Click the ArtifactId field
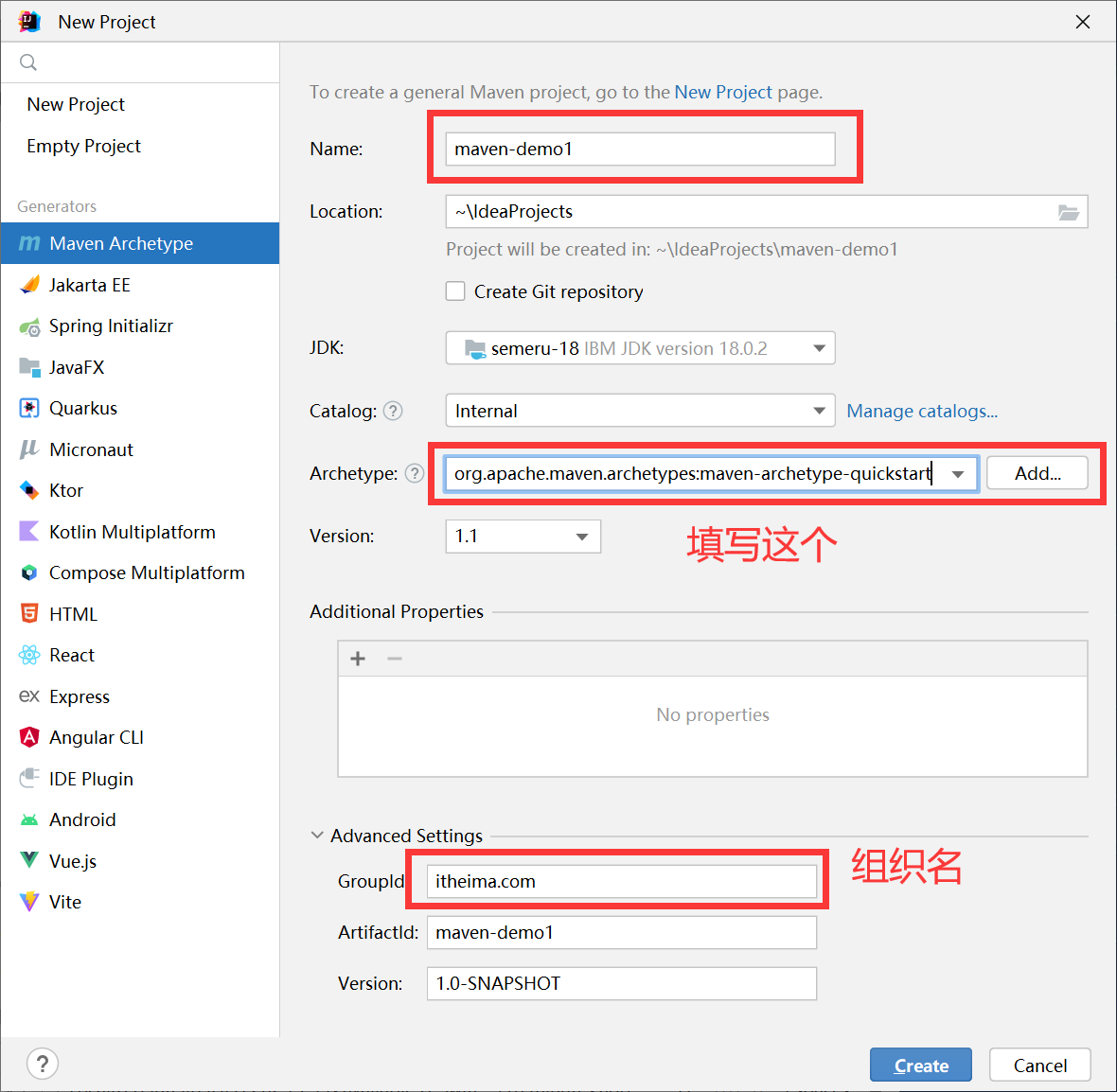 (x=622, y=933)
